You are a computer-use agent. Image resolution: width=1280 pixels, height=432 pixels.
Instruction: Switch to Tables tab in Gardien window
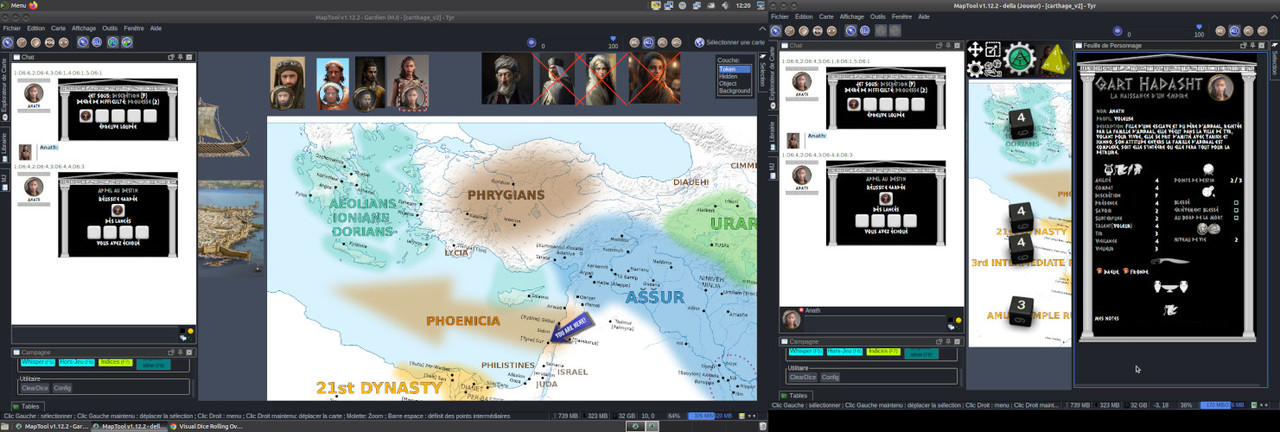point(26,406)
